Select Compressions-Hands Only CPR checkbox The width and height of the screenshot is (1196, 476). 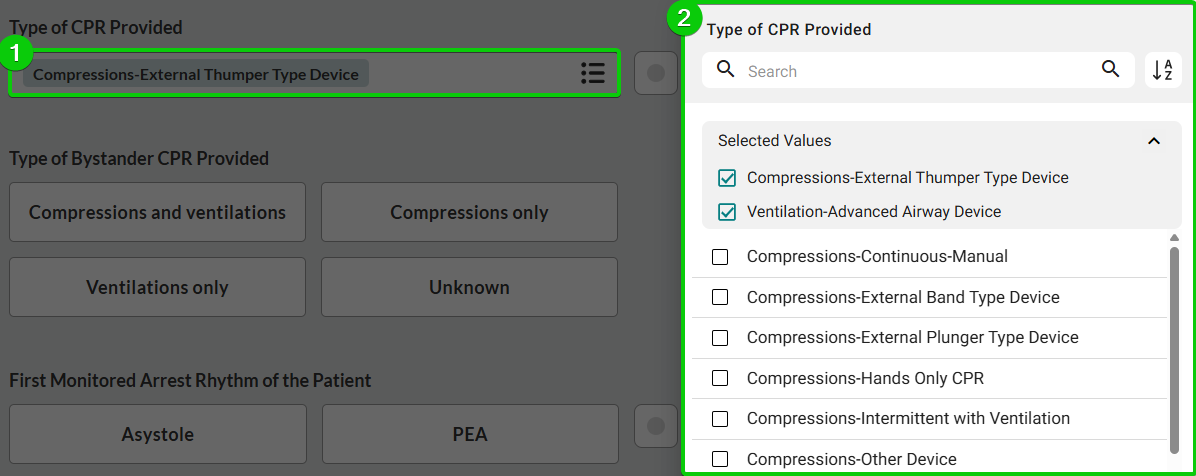720,378
